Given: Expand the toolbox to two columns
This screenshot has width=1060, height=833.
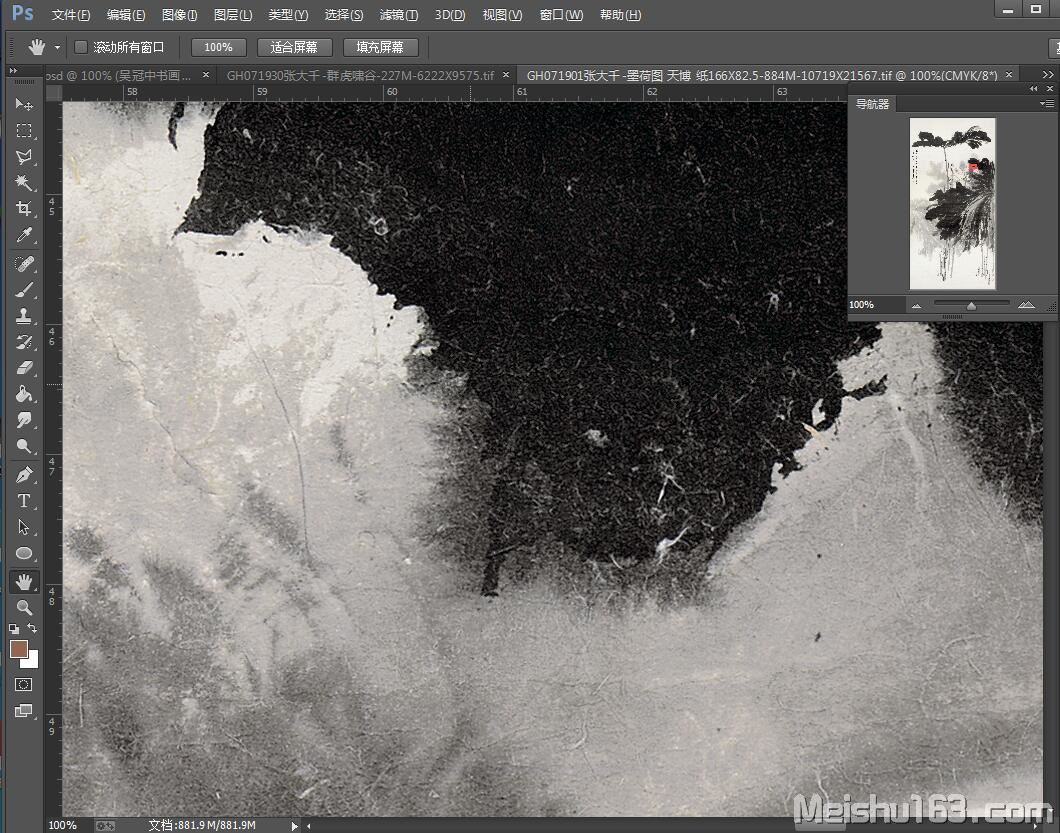Looking at the screenshot, I should click(13, 71).
